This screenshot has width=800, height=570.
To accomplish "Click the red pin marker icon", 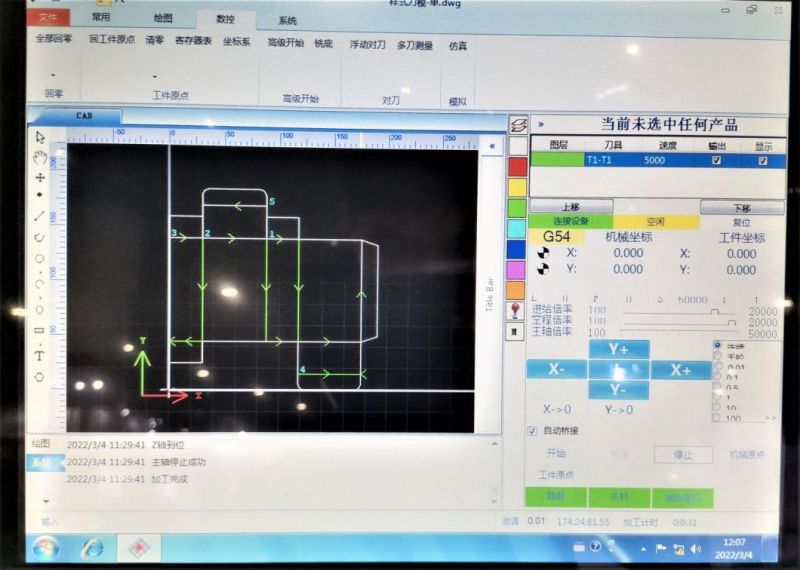I will [x=515, y=310].
